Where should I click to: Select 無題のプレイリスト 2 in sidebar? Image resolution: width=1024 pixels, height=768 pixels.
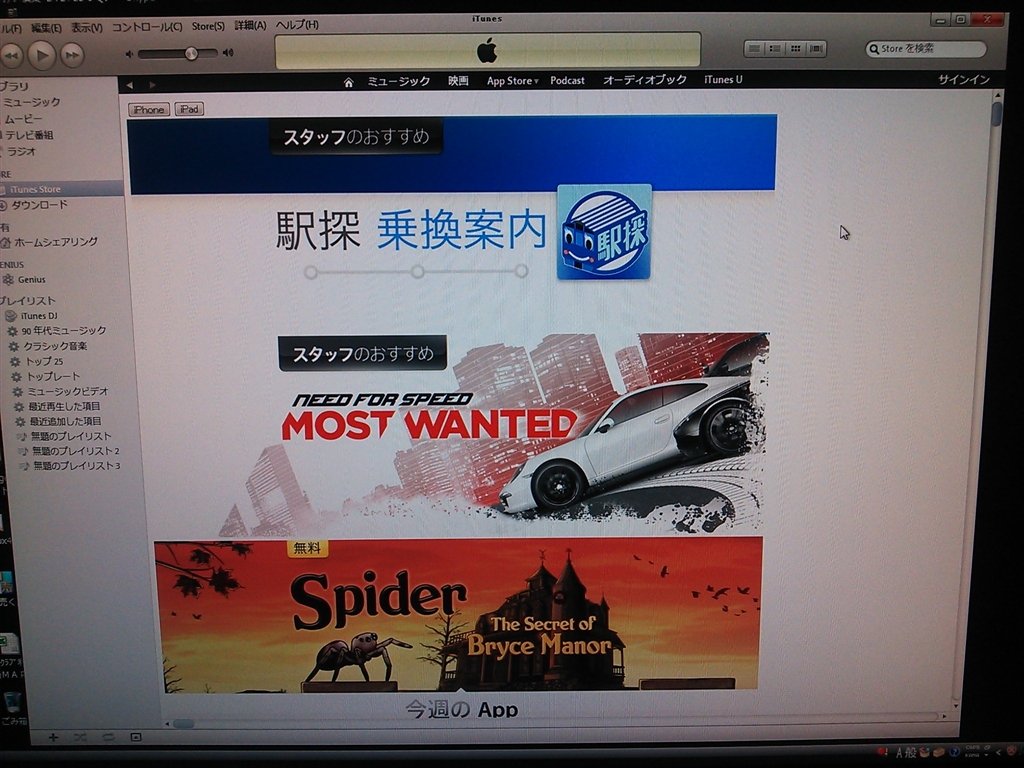75,451
